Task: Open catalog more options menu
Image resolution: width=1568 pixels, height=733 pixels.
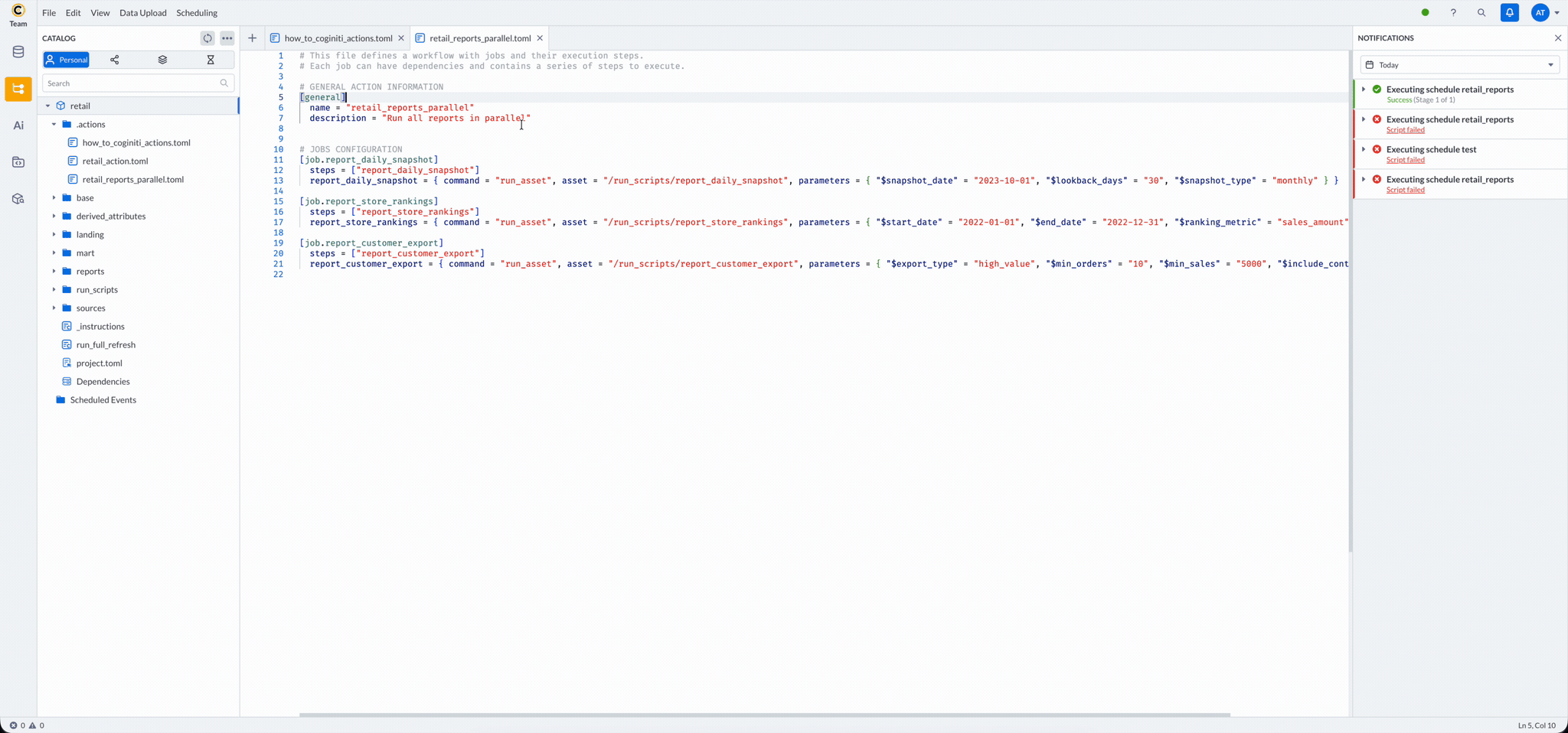Action: point(227,38)
